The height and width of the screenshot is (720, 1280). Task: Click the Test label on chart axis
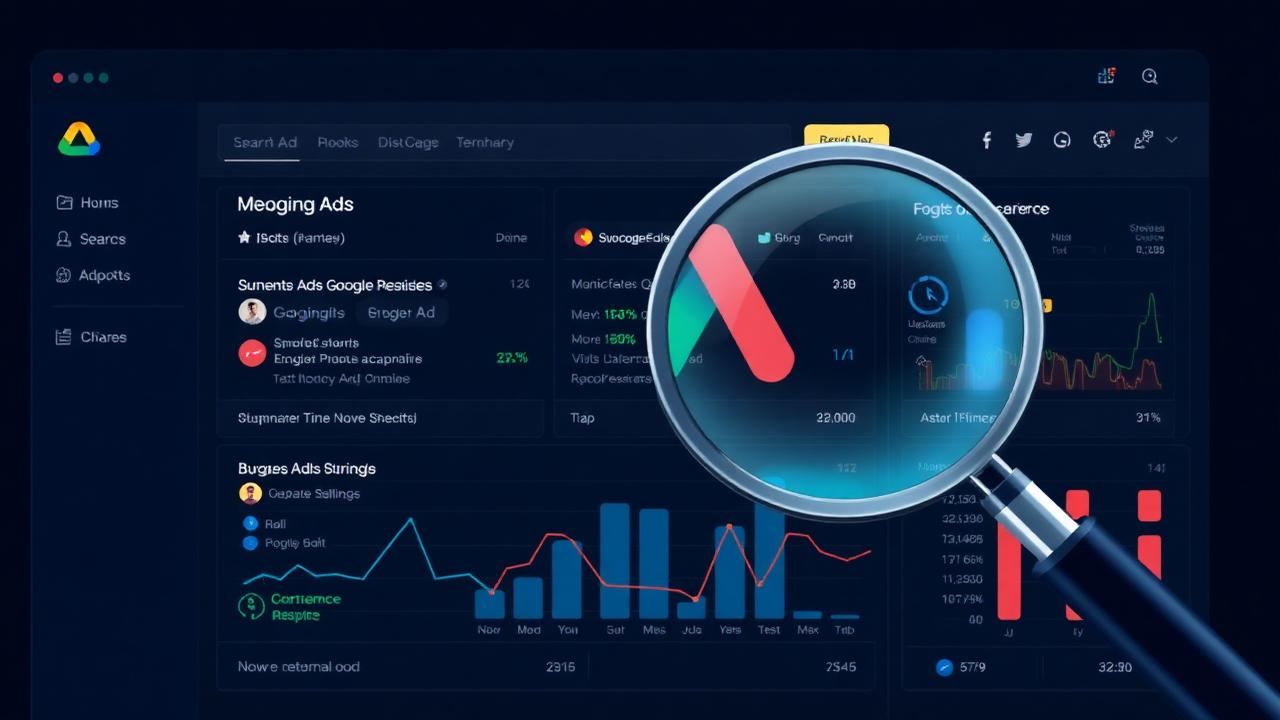769,630
